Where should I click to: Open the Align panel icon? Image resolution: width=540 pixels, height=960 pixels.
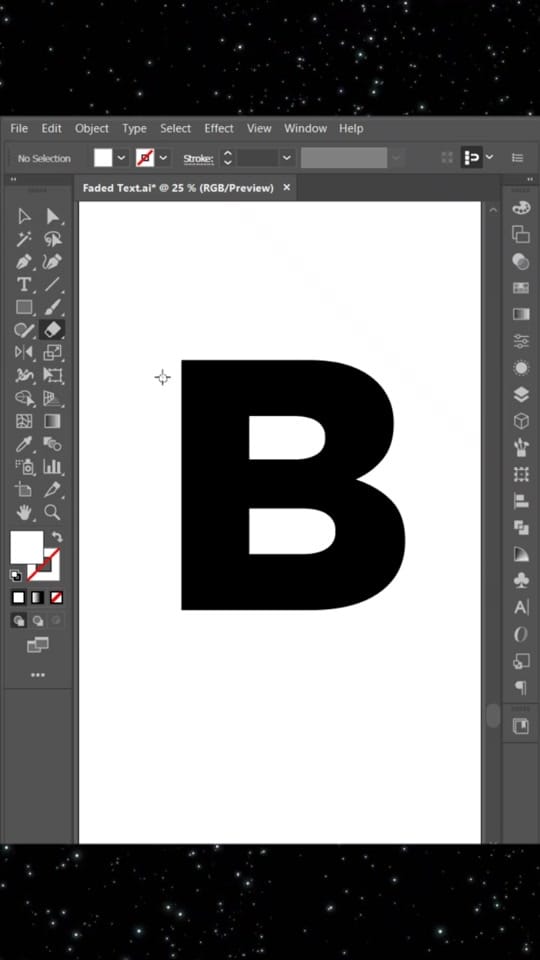pyautogui.click(x=521, y=501)
